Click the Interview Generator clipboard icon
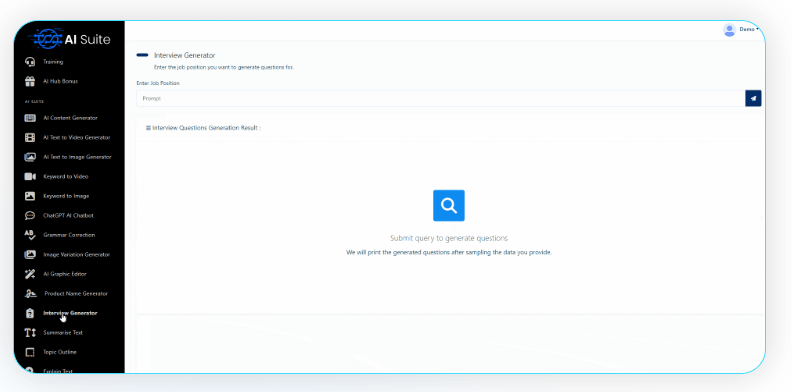The image size is (792, 392). [x=30, y=313]
